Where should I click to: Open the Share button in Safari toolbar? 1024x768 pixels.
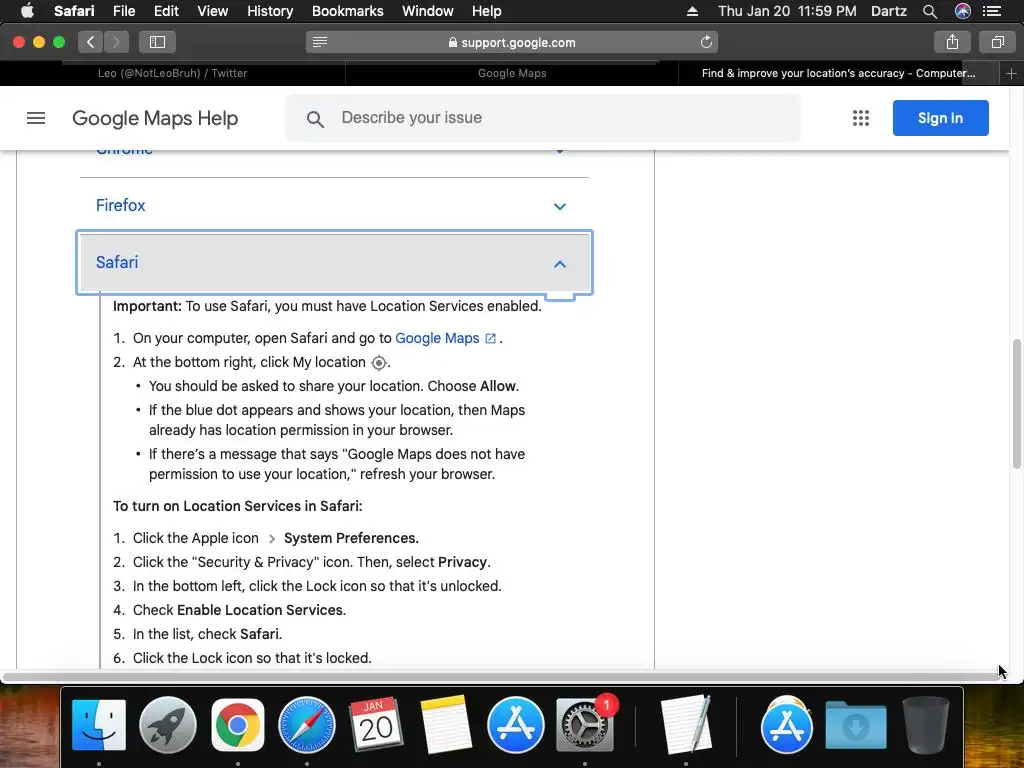pyautogui.click(x=952, y=42)
